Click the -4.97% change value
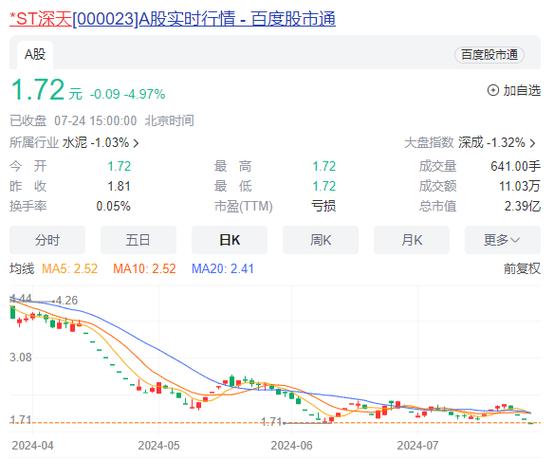The width and height of the screenshot is (554, 459). 146,94
